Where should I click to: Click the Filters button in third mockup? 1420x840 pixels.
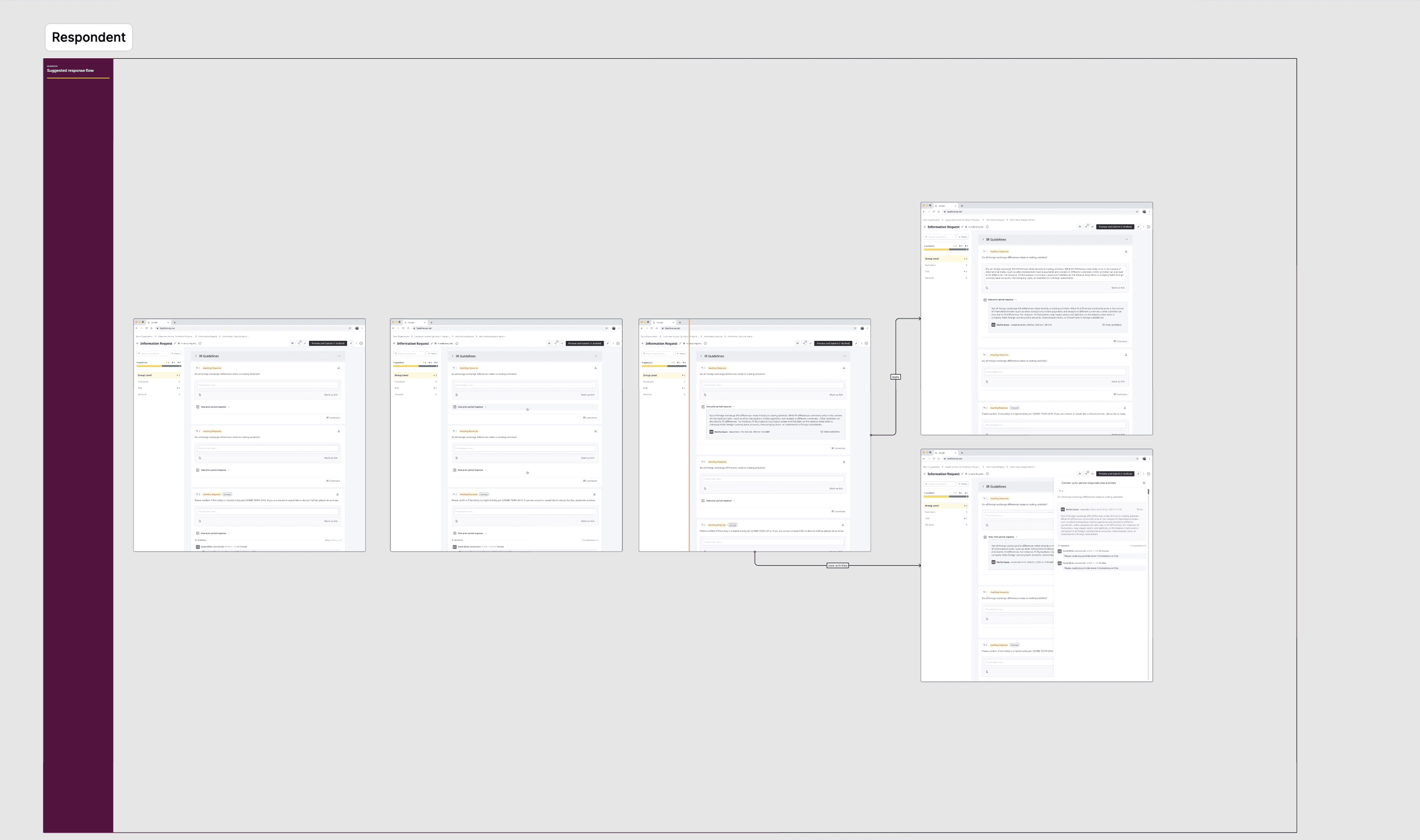(x=681, y=354)
